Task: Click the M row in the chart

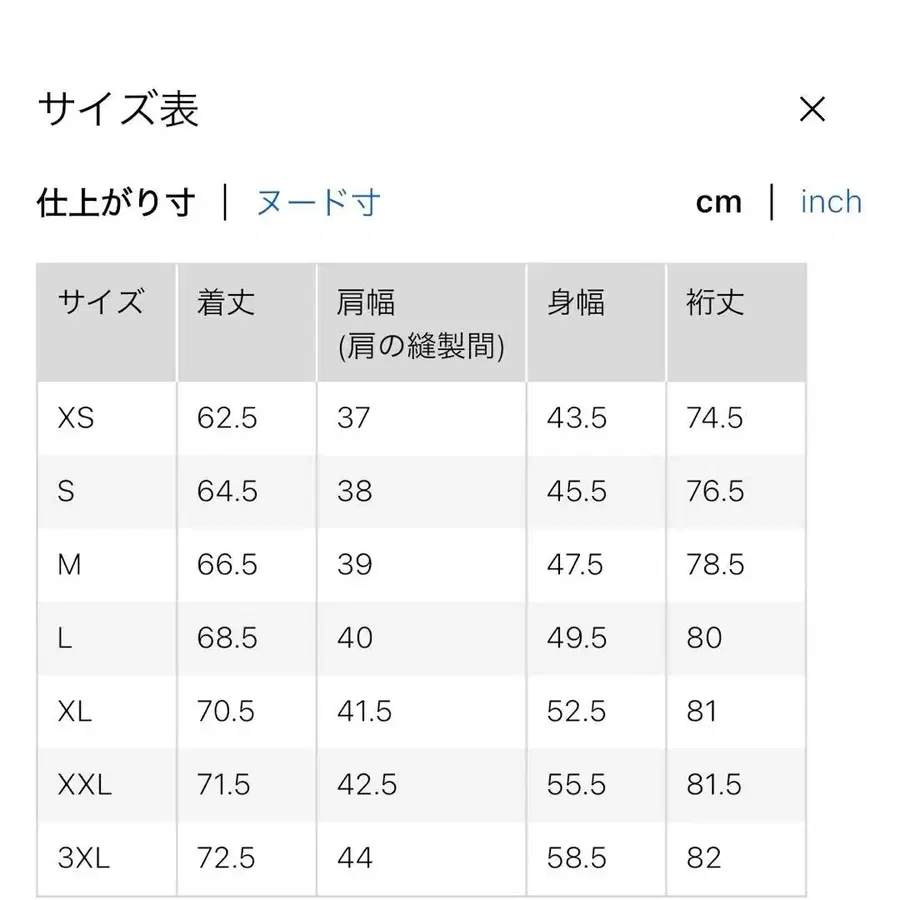Action: point(69,564)
